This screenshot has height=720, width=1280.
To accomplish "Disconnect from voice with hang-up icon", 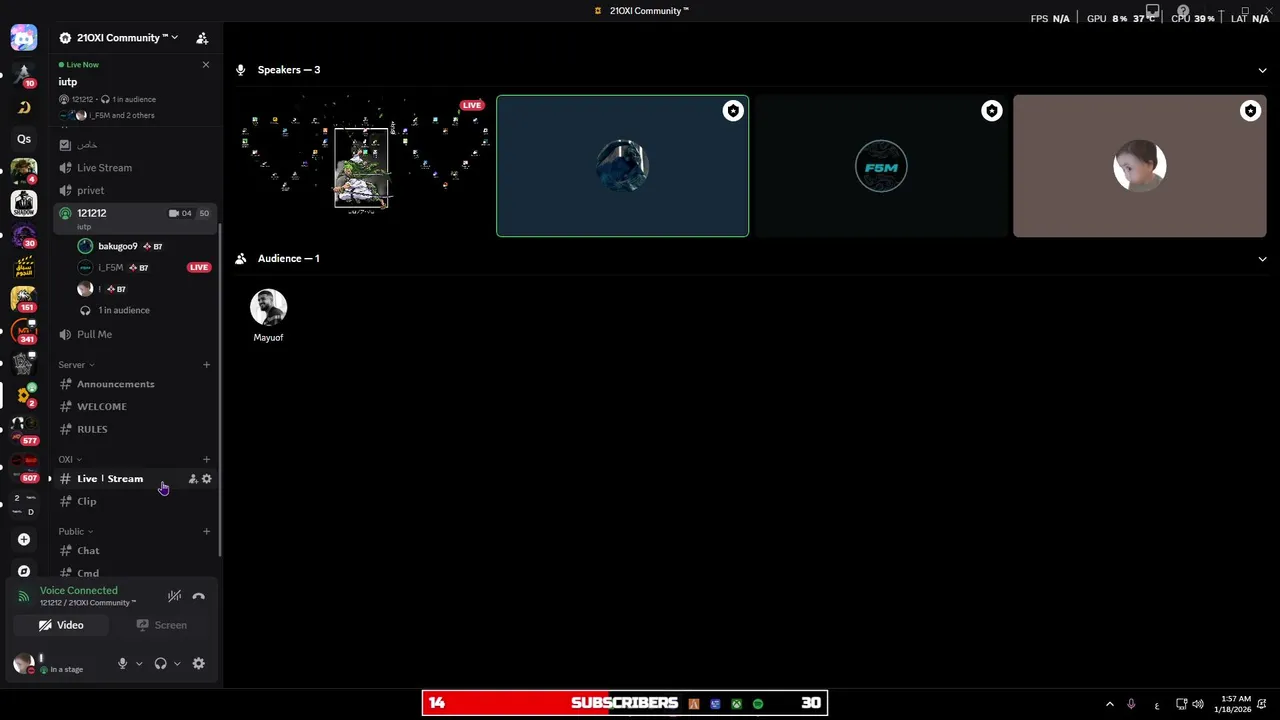I will (198, 596).
